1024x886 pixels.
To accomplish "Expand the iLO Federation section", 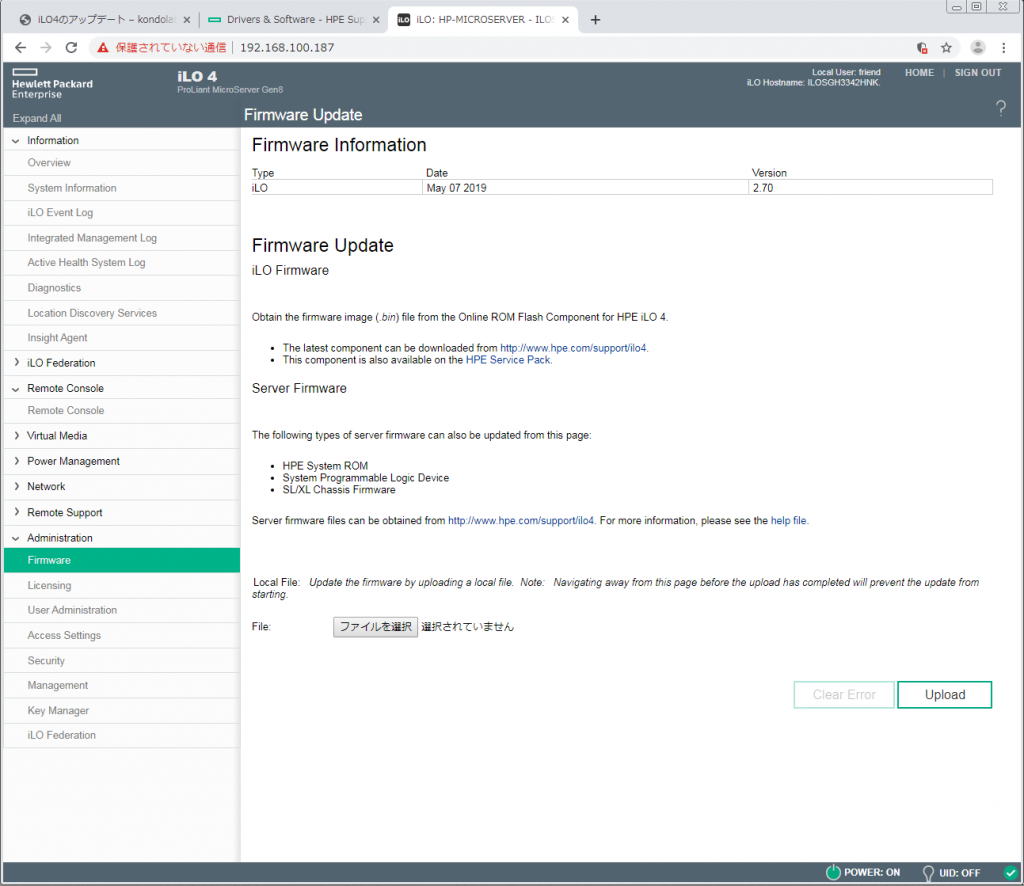I will (61, 363).
